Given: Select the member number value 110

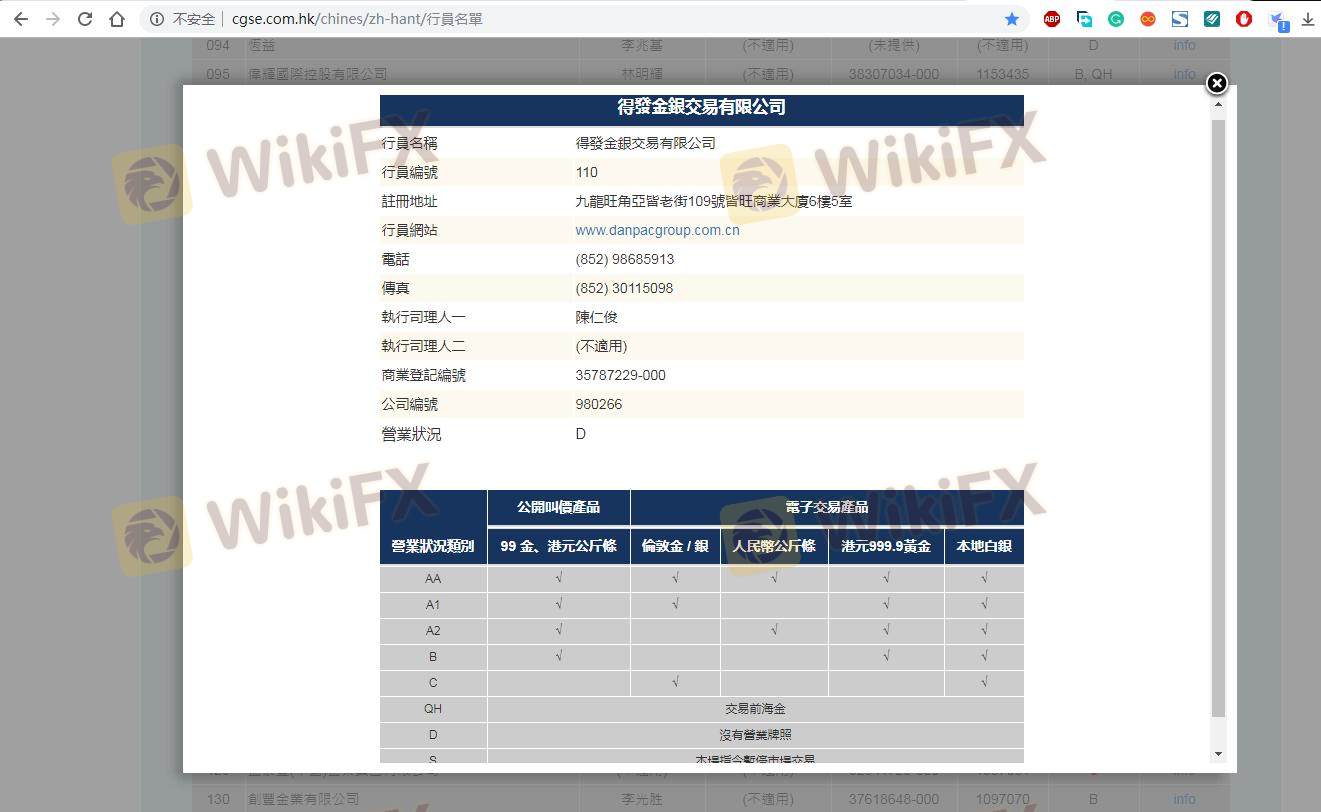Looking at the screenshot, I should (x=586, y=172).
